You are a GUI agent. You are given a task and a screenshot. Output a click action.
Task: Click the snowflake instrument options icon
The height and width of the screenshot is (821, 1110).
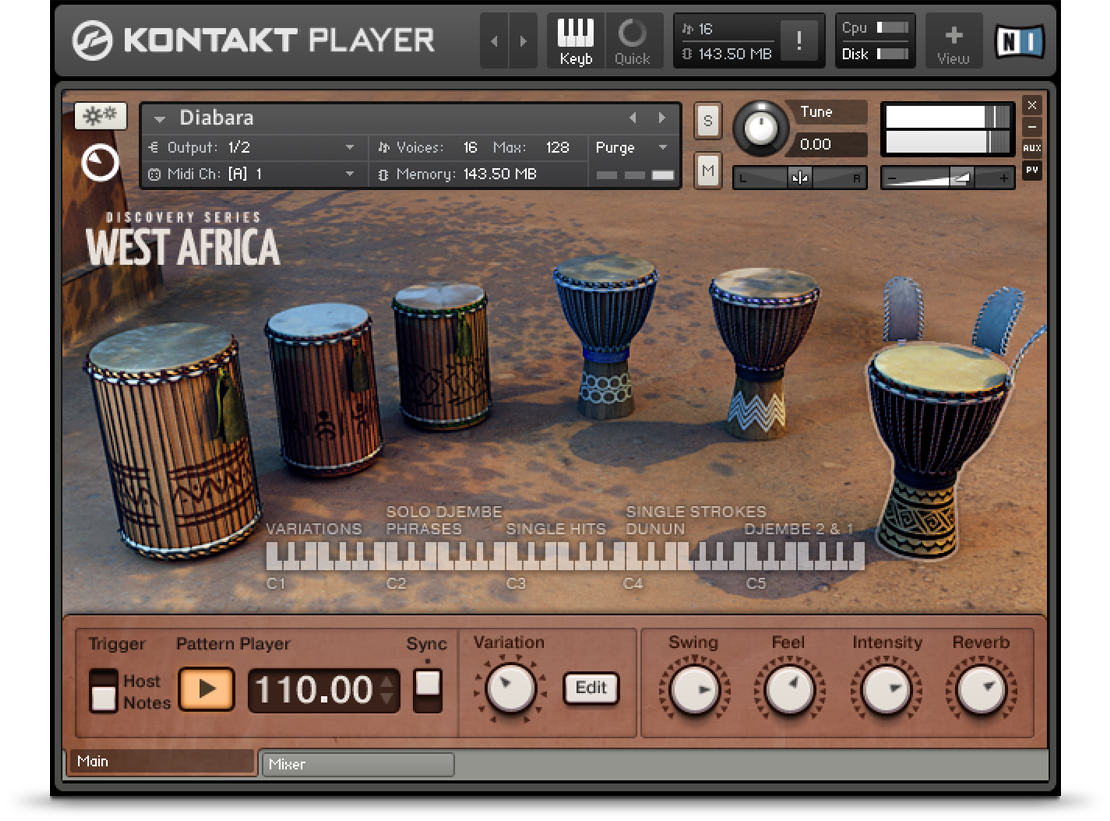pyautogui.click(x=100, y=115)
